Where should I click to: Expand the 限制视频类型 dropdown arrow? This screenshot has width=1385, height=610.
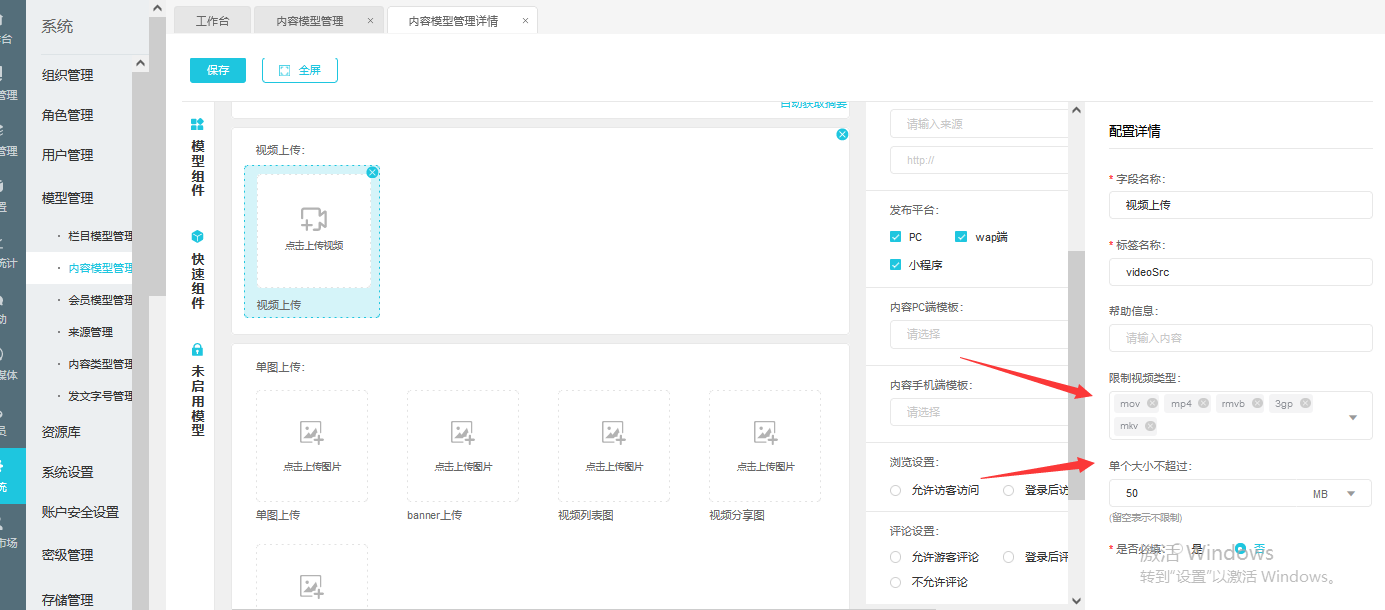(x=1353, y=417)
